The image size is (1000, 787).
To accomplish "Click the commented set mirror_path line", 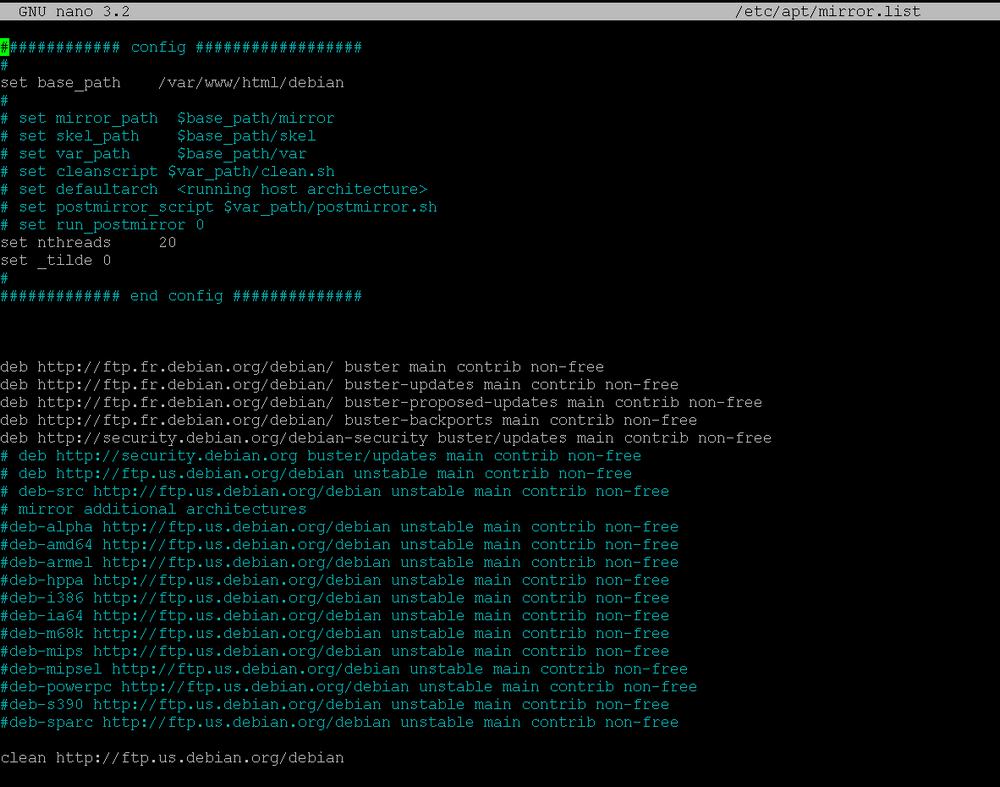I will click(x=165, y=117).
